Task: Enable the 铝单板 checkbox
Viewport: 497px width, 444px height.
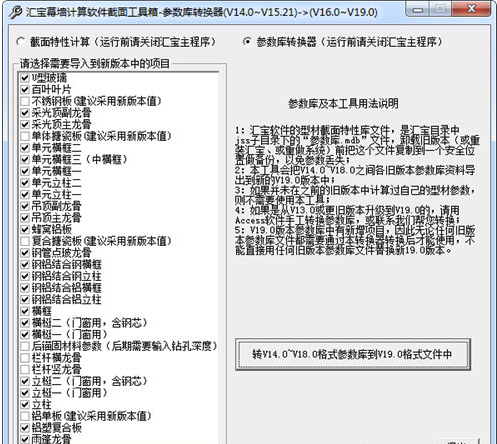Action: click(x=25, y=416)
